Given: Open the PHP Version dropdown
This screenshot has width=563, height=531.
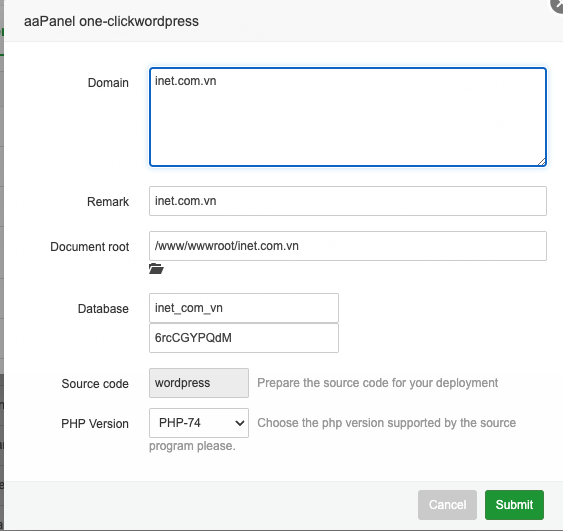Looking at the screenshot, I should tap(199, 423).
